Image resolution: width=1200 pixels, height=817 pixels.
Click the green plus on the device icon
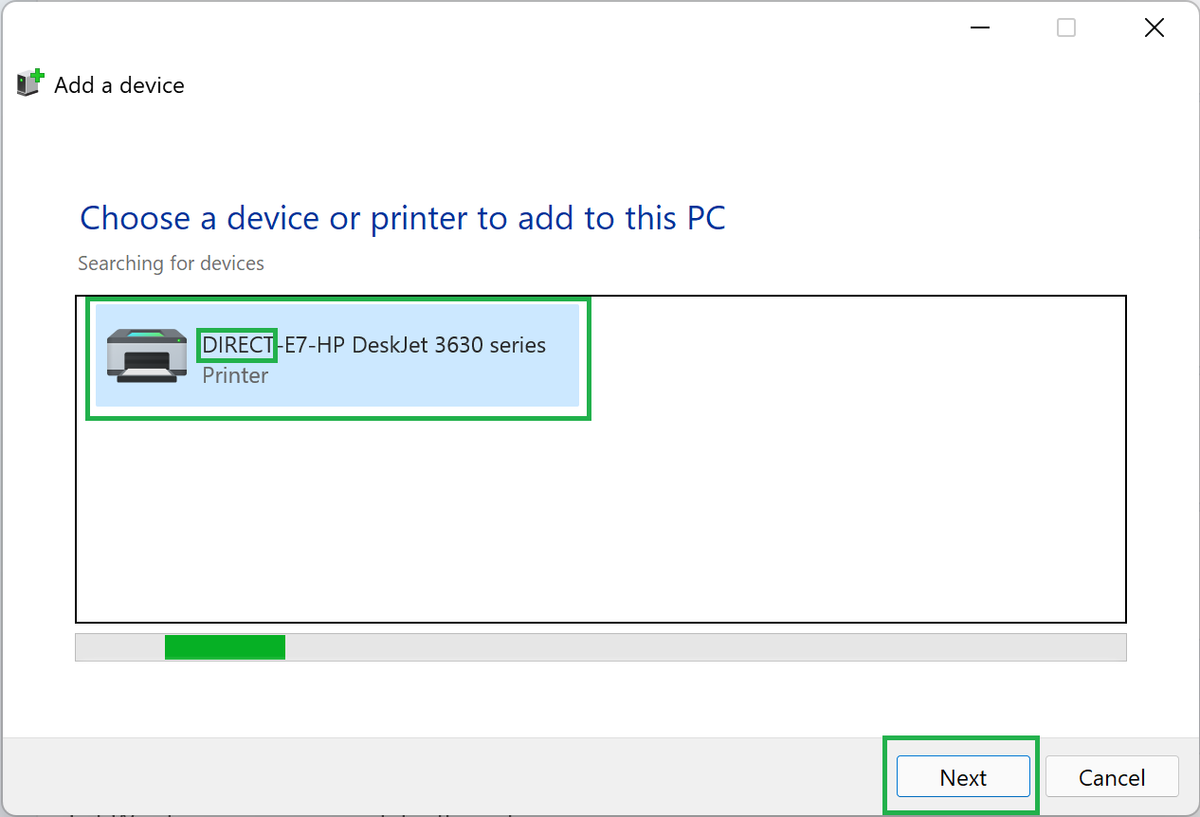(x=37, y=73)
